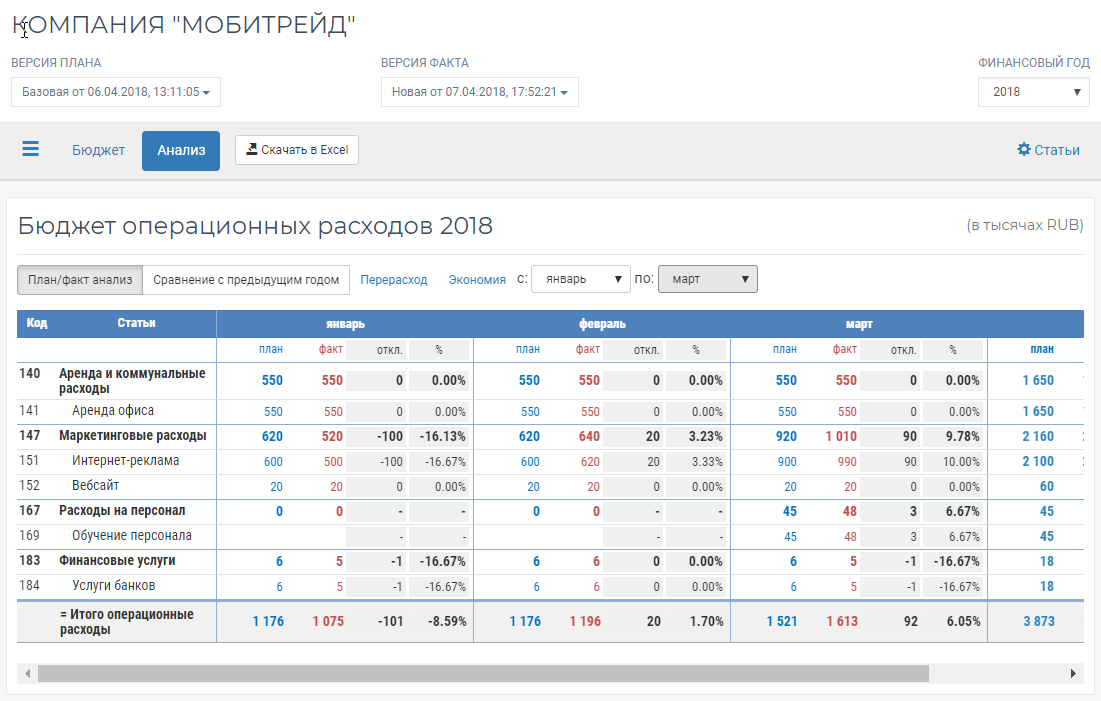The height and width of the screenshot is (701, 1101).
Task: Open the hamburger navigation menu
Action: point(30,148)
